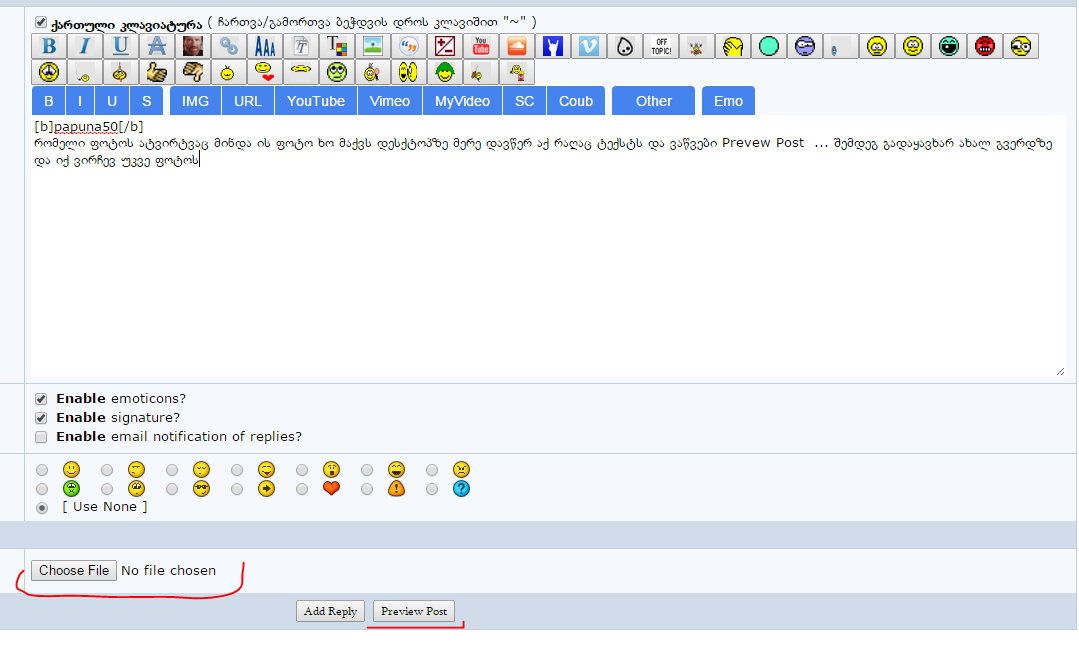Click inside the post message text area

pyautogui.click(x=548, y=246)
